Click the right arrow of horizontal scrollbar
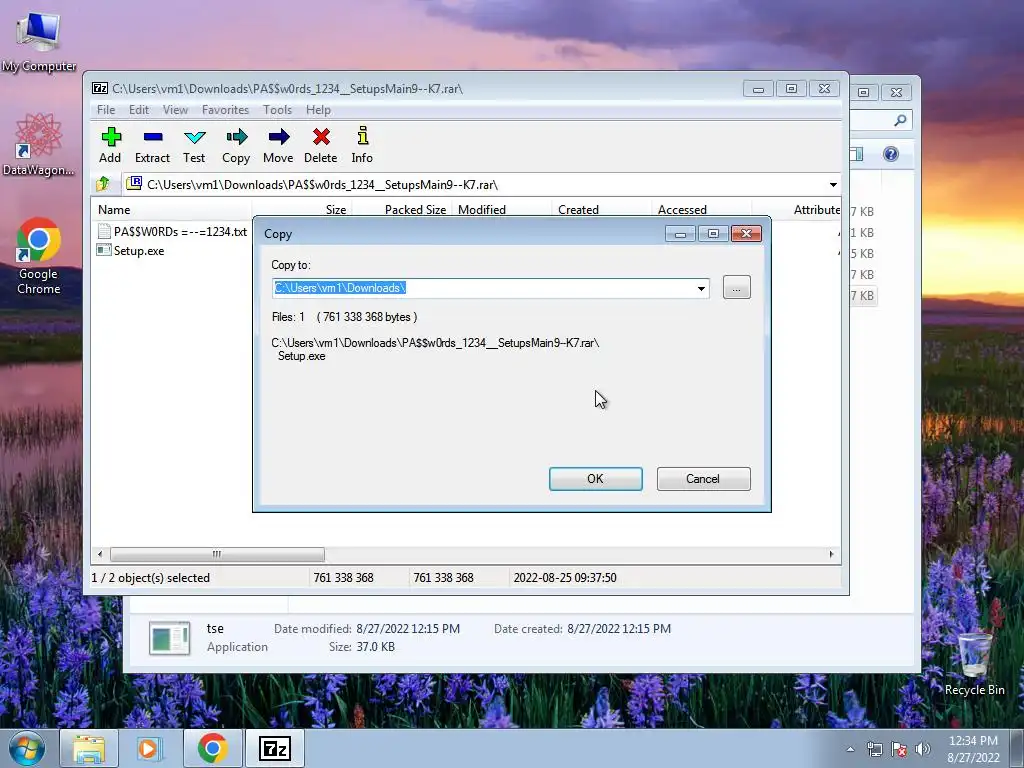 point(831,554)
